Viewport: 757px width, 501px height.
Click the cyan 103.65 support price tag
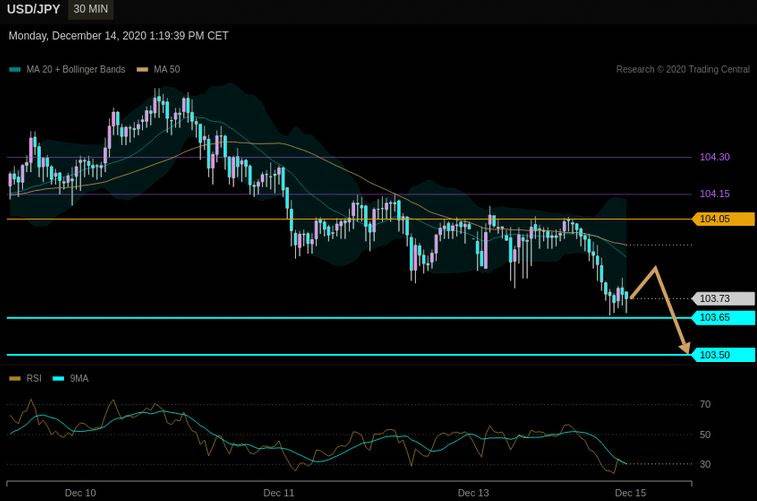click(x=723, y=317)
